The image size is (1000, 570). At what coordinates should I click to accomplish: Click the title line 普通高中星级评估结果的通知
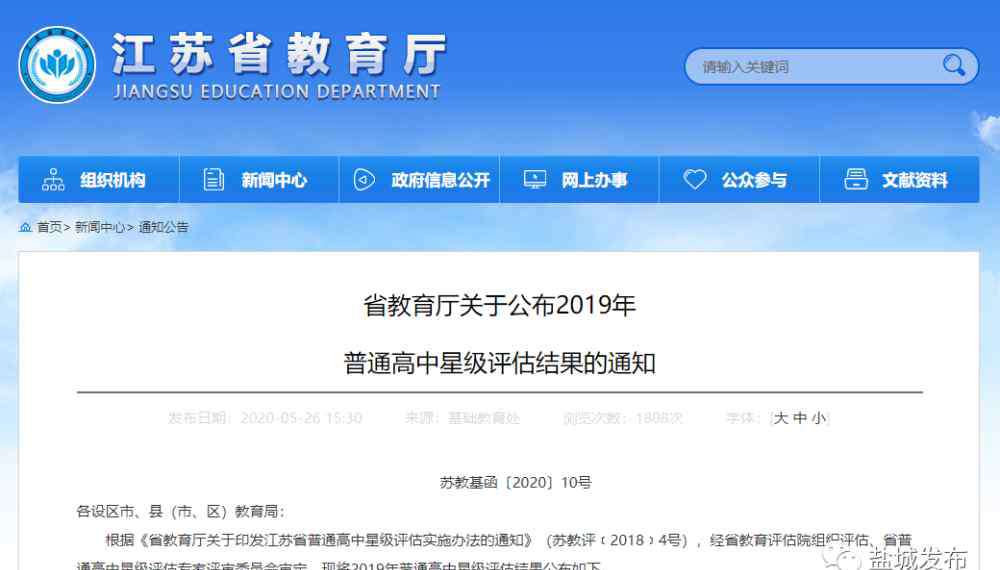499,363
